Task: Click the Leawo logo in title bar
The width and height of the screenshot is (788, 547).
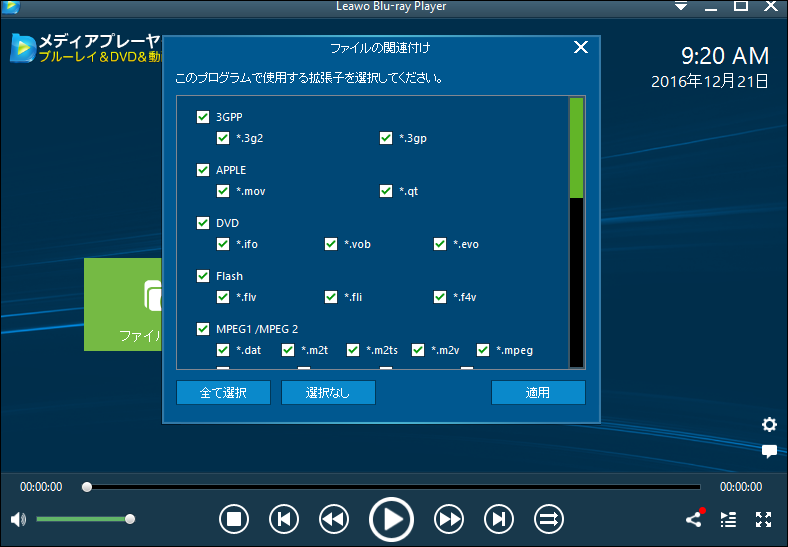Action: (11, 7)
